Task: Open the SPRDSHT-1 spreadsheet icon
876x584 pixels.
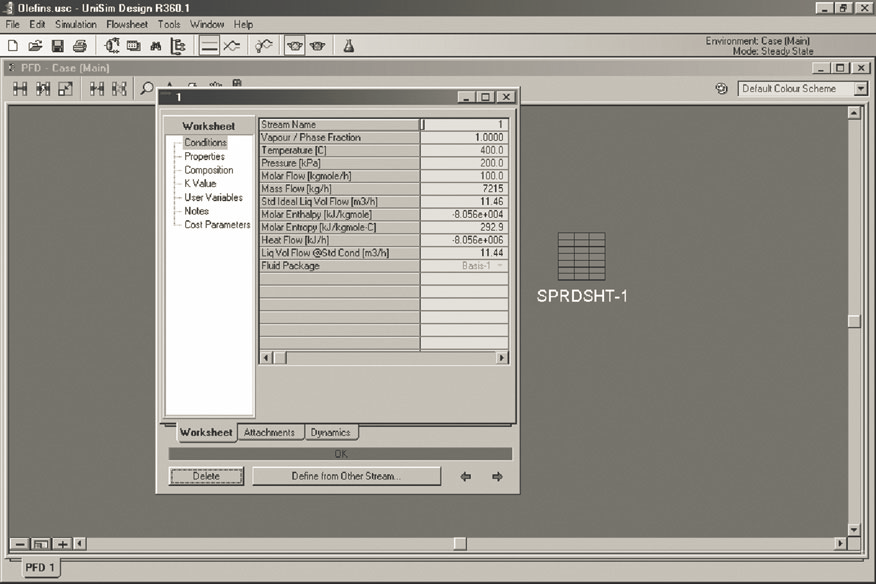Action: click(581, 257)
